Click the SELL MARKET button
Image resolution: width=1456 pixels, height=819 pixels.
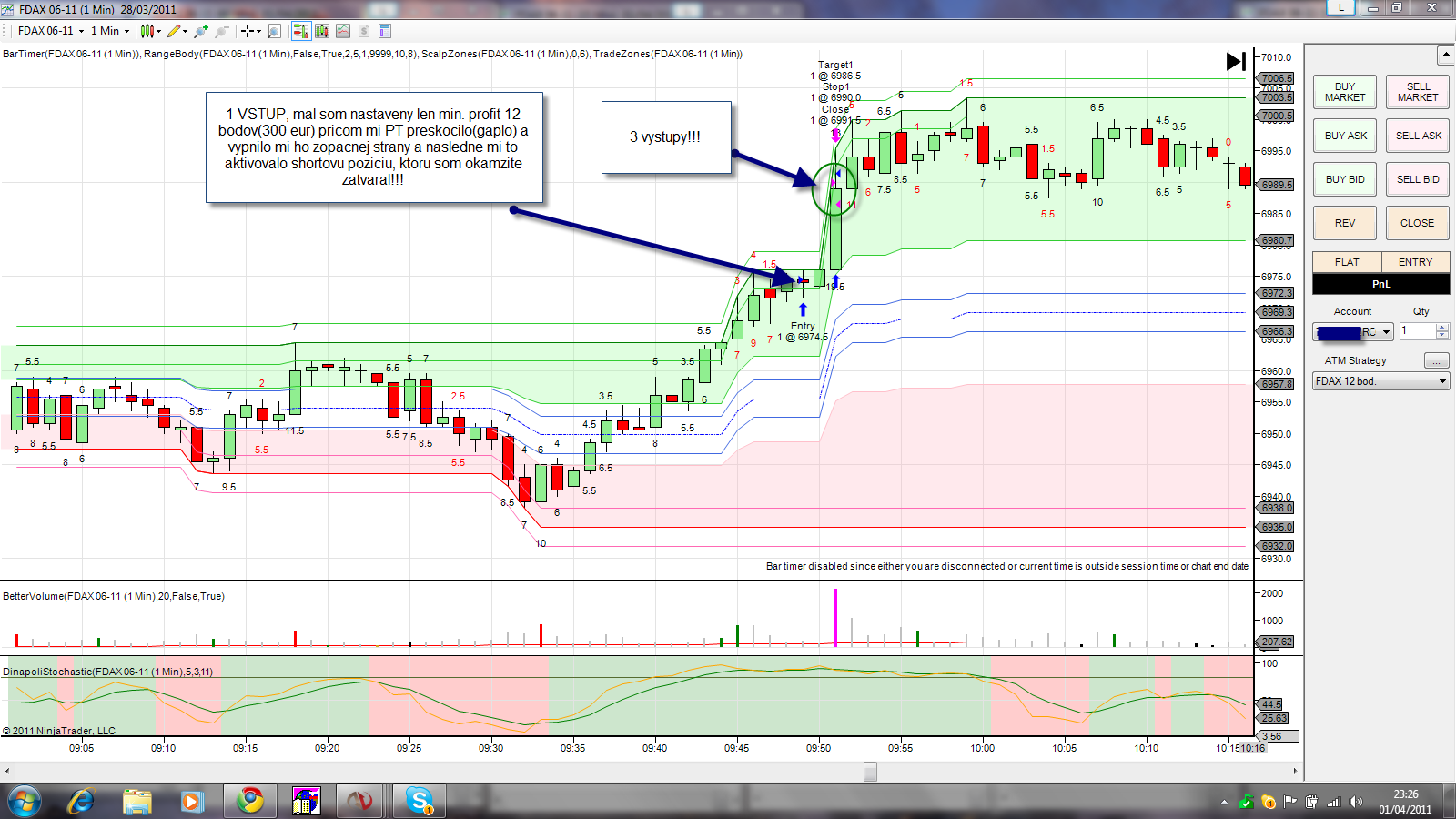click(x=1418, y=92)
